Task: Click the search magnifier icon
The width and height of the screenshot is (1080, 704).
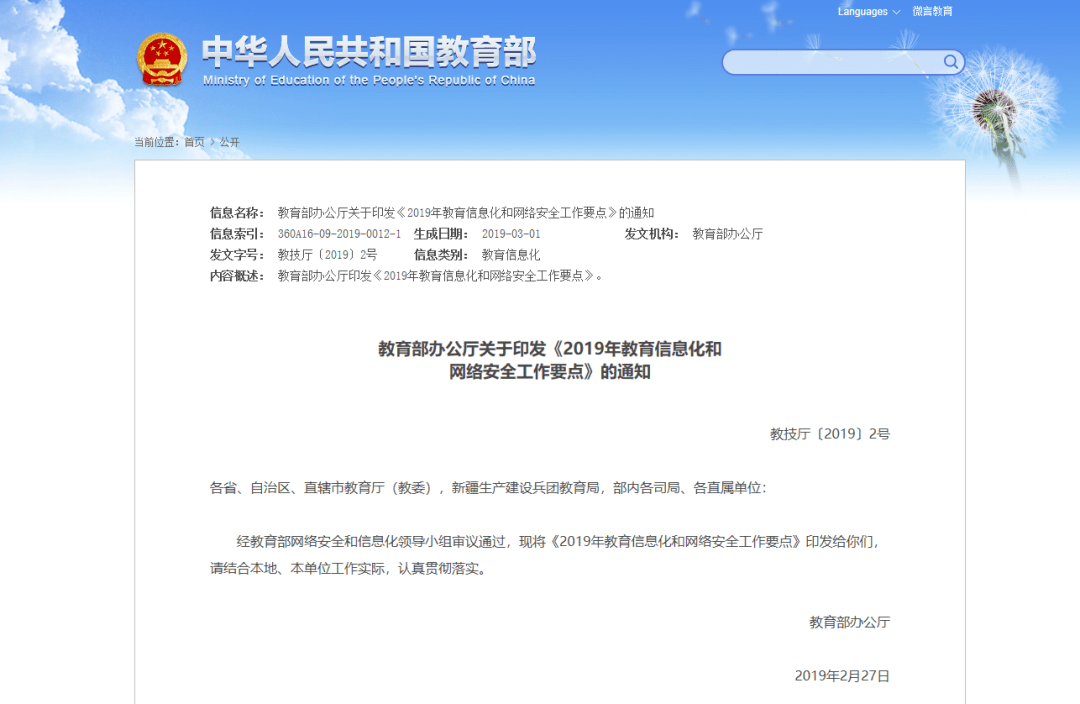Action: 950,63
